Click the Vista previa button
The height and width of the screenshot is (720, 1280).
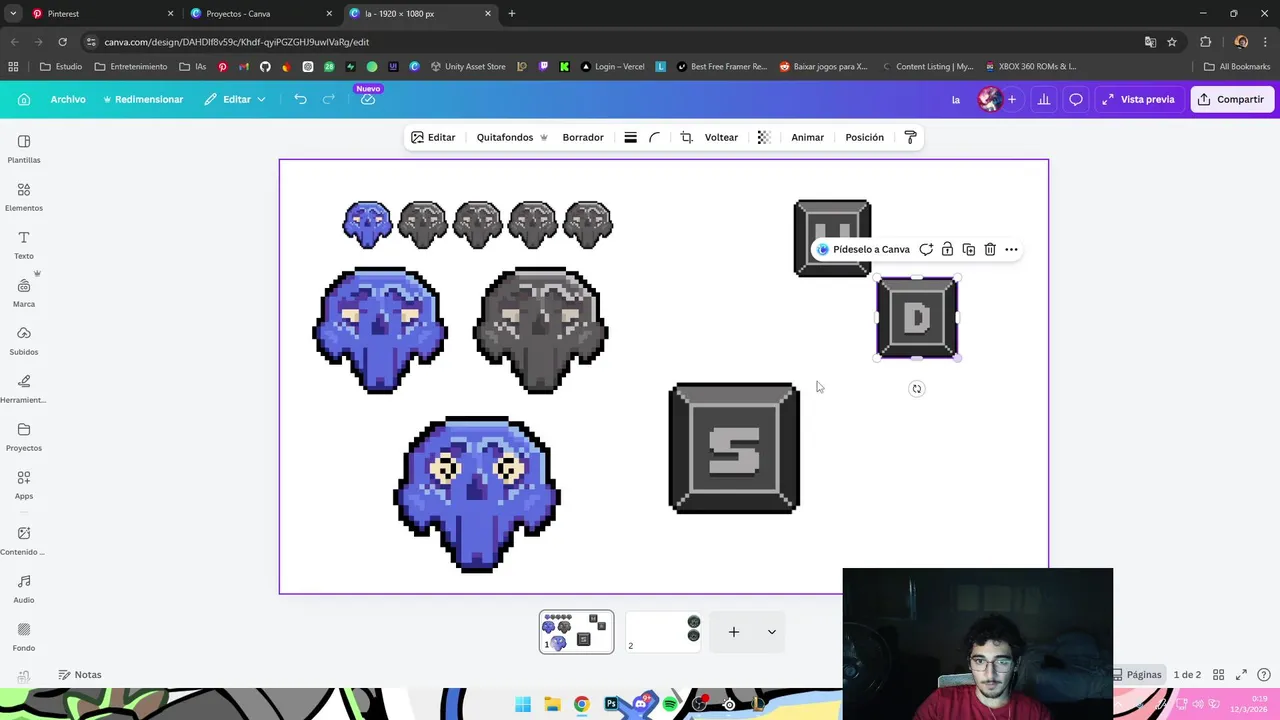[x=1138, y=99]
